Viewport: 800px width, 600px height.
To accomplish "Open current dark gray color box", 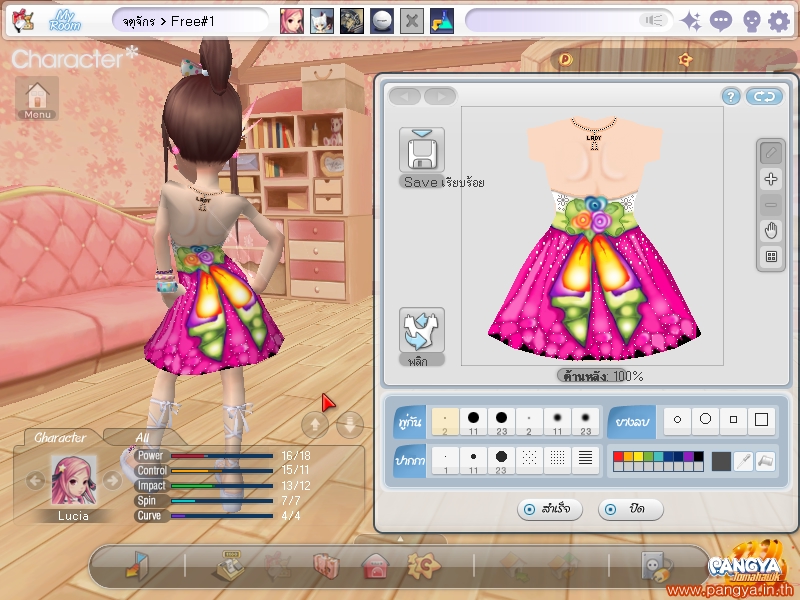I will point(721,461).
